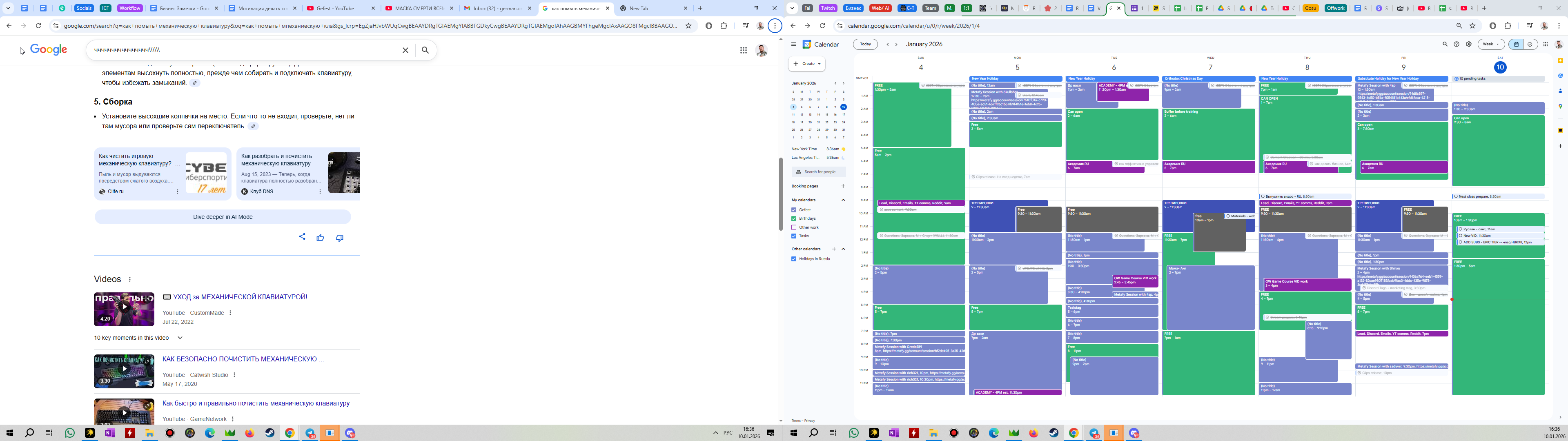
Task: Enable the Other work calendar
Action: 794,227
